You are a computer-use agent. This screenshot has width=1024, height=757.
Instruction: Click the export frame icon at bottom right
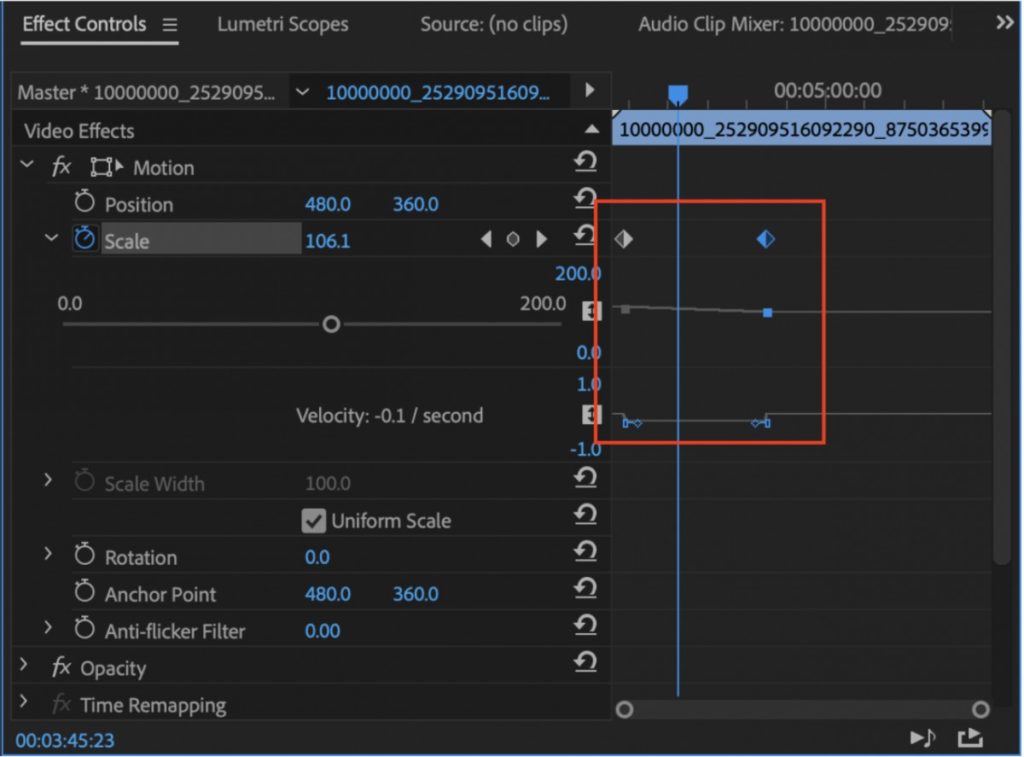pos(969,737)
